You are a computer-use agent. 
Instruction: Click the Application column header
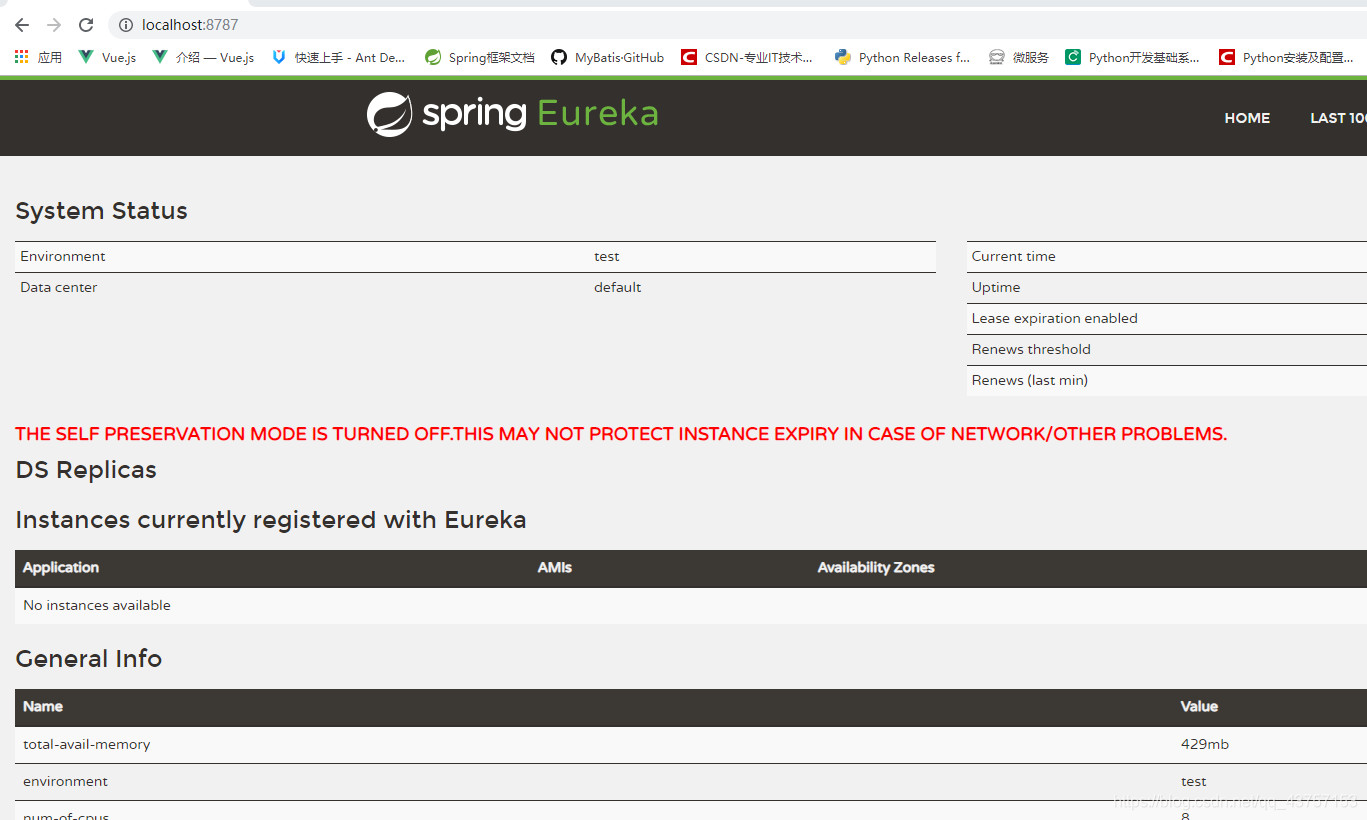click(61, 567)
